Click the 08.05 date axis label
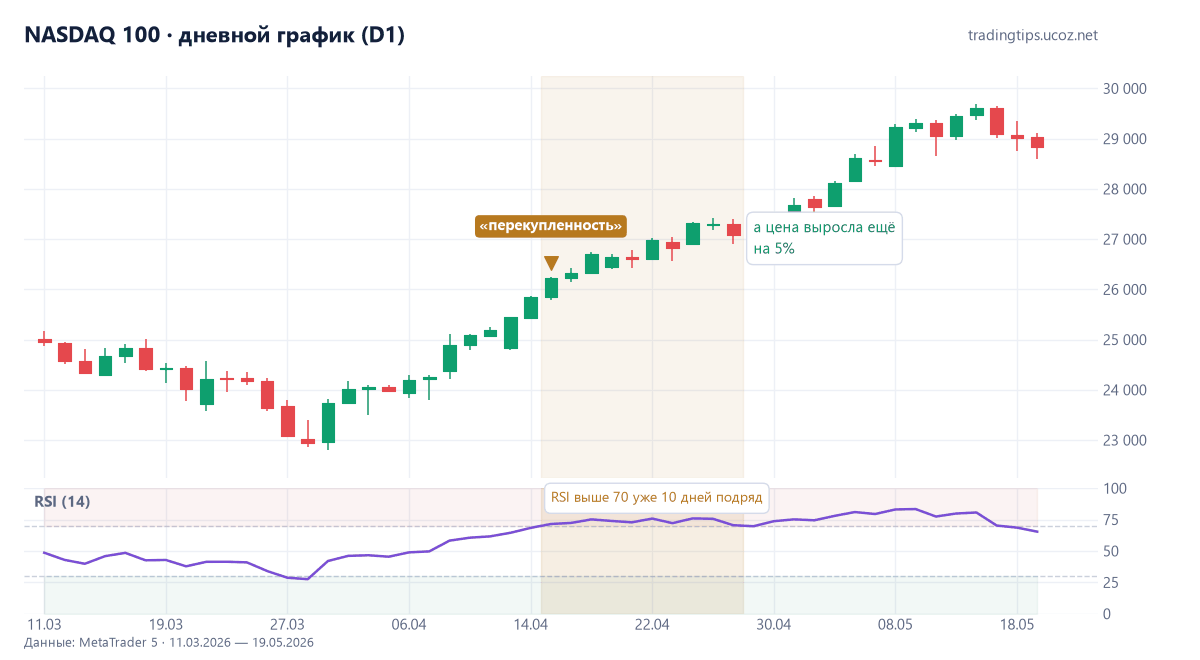The height and width of the screenshot is (660, 1200). (895, 625)
